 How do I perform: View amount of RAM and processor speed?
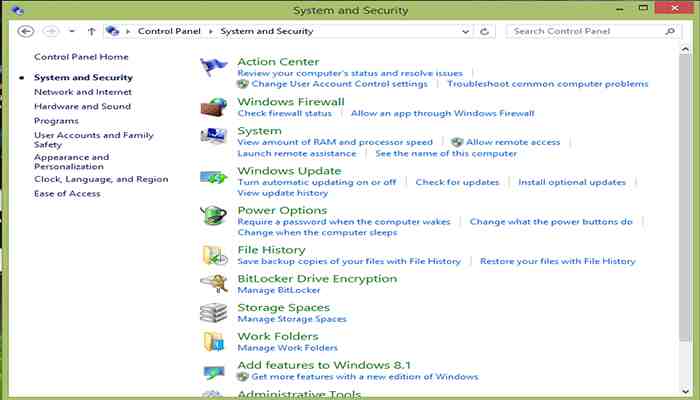point(335,142)
